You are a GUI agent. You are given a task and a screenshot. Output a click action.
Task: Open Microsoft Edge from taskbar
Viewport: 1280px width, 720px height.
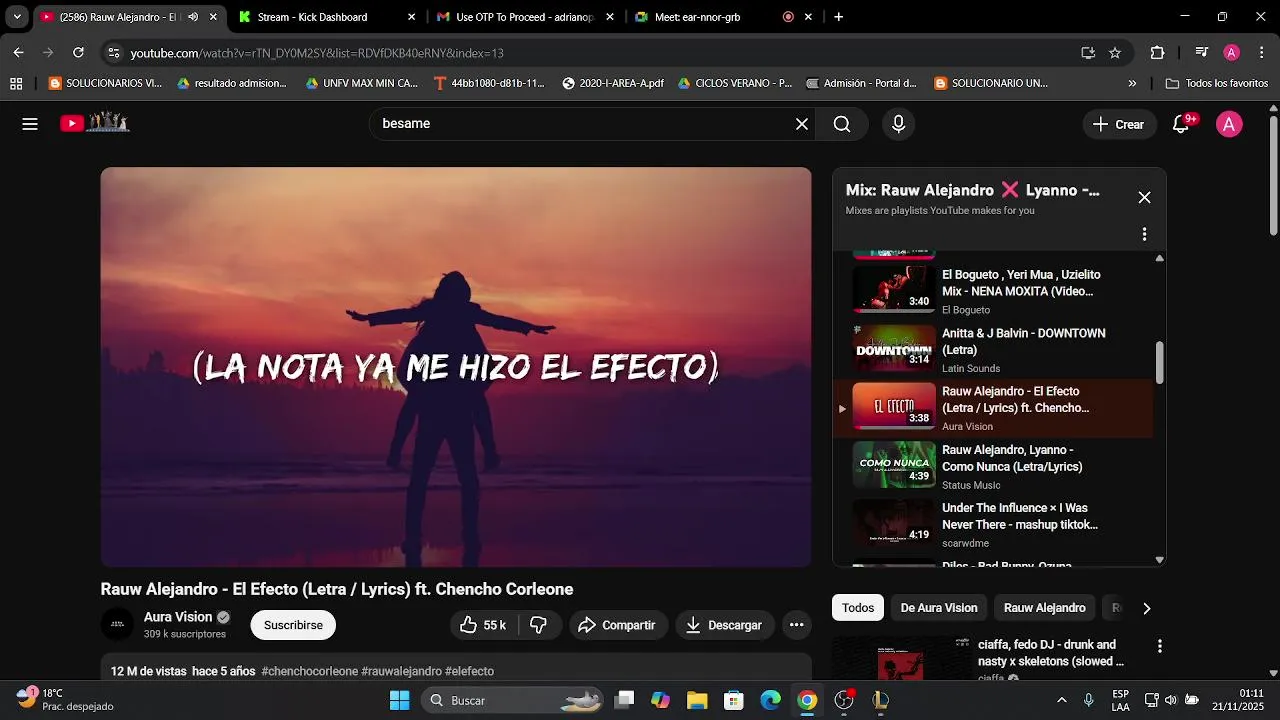[x=770, y=700]
